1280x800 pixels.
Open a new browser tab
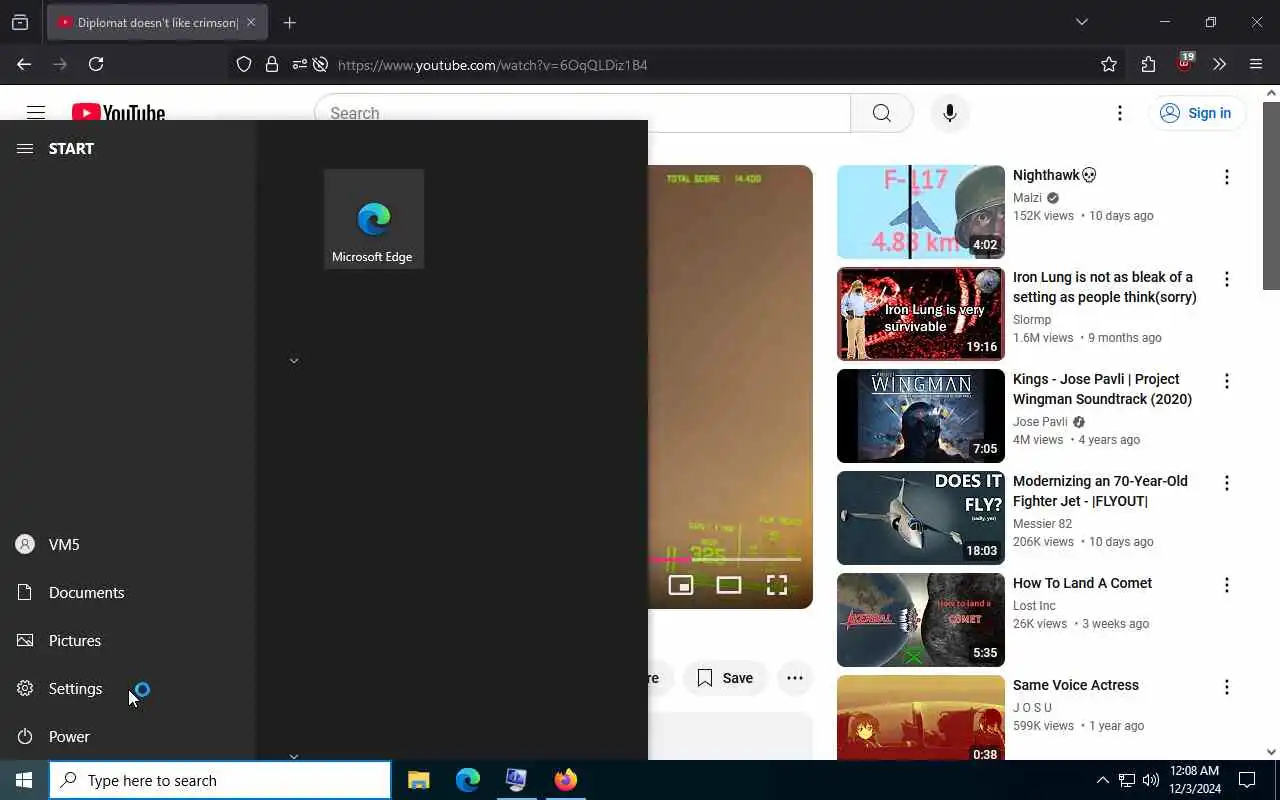tap(290, 23)
